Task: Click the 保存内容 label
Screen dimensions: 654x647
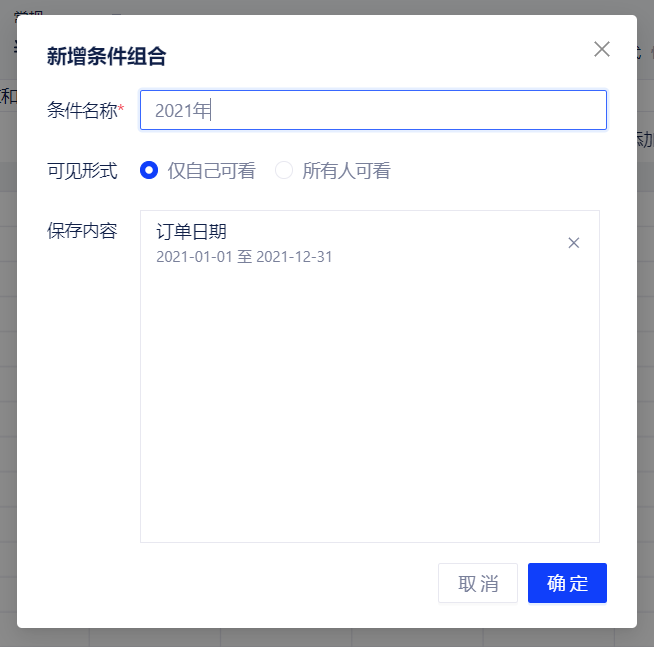Action: (82, 231)
